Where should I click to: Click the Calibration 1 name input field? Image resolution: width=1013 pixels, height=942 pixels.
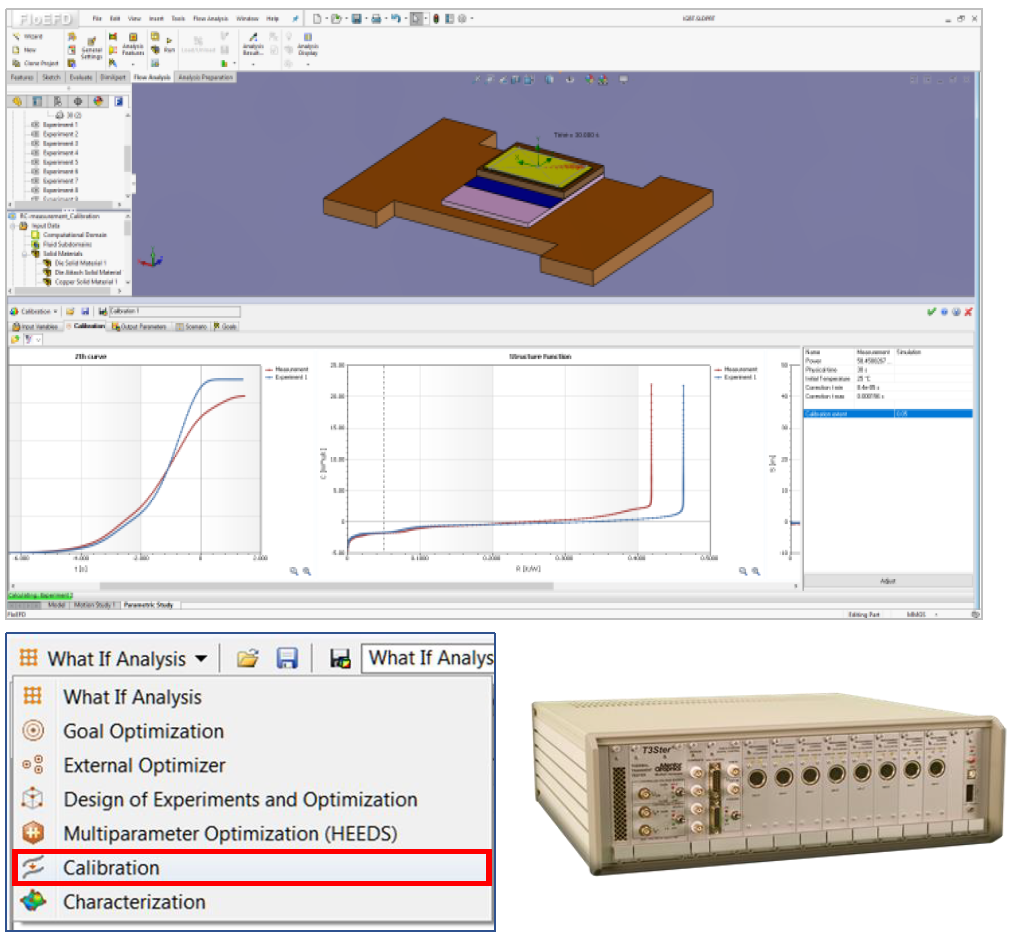174,311
